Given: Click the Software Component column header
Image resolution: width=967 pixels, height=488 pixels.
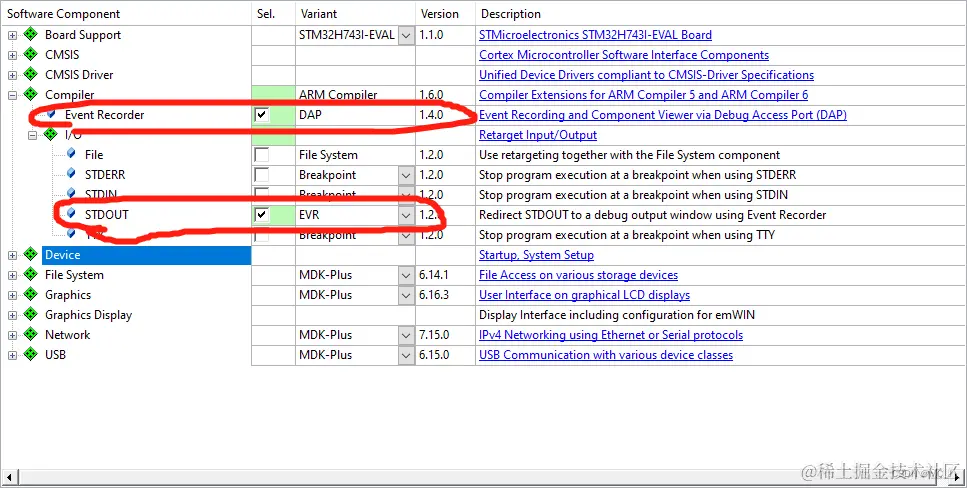Looking at the screenshot, I should (126, 14).
